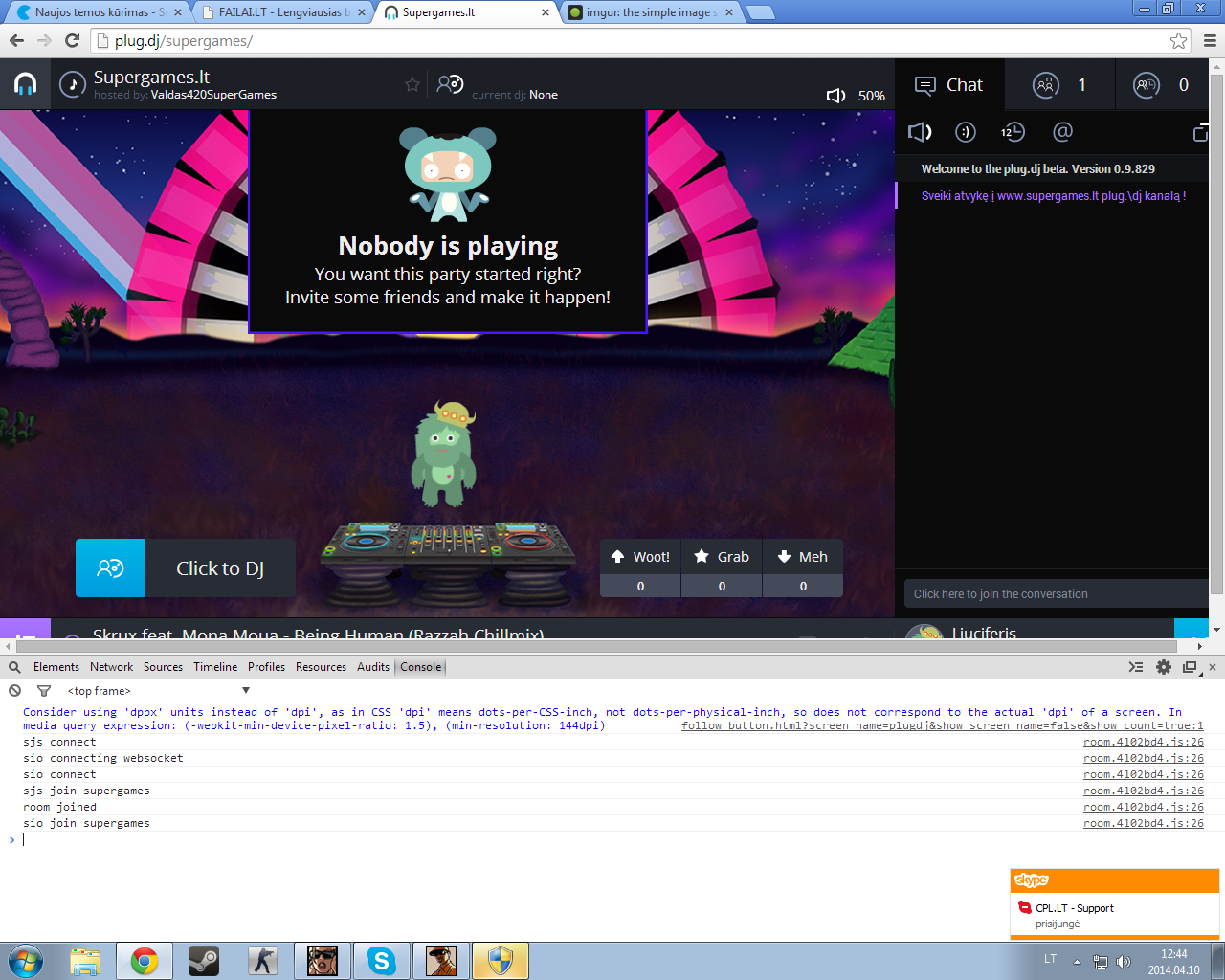Open the room info music note icon
1225x980 pixels.
73,84
